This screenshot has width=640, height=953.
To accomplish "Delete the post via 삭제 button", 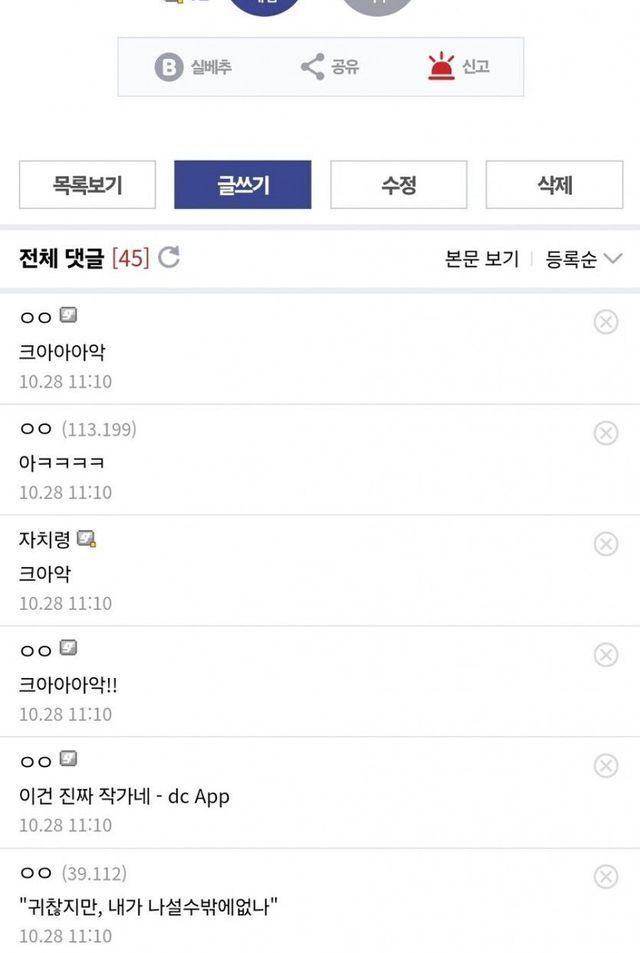I will pyautogui.click(x=554, y=185).
